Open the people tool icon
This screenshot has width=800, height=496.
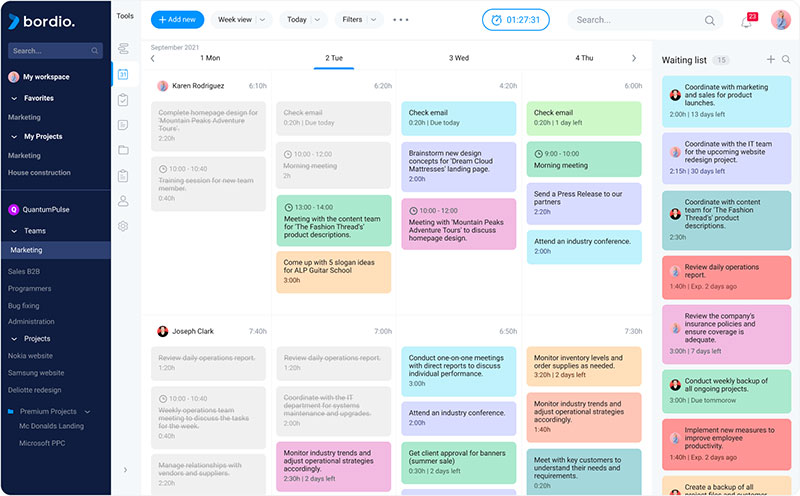[x=123, y=201]
